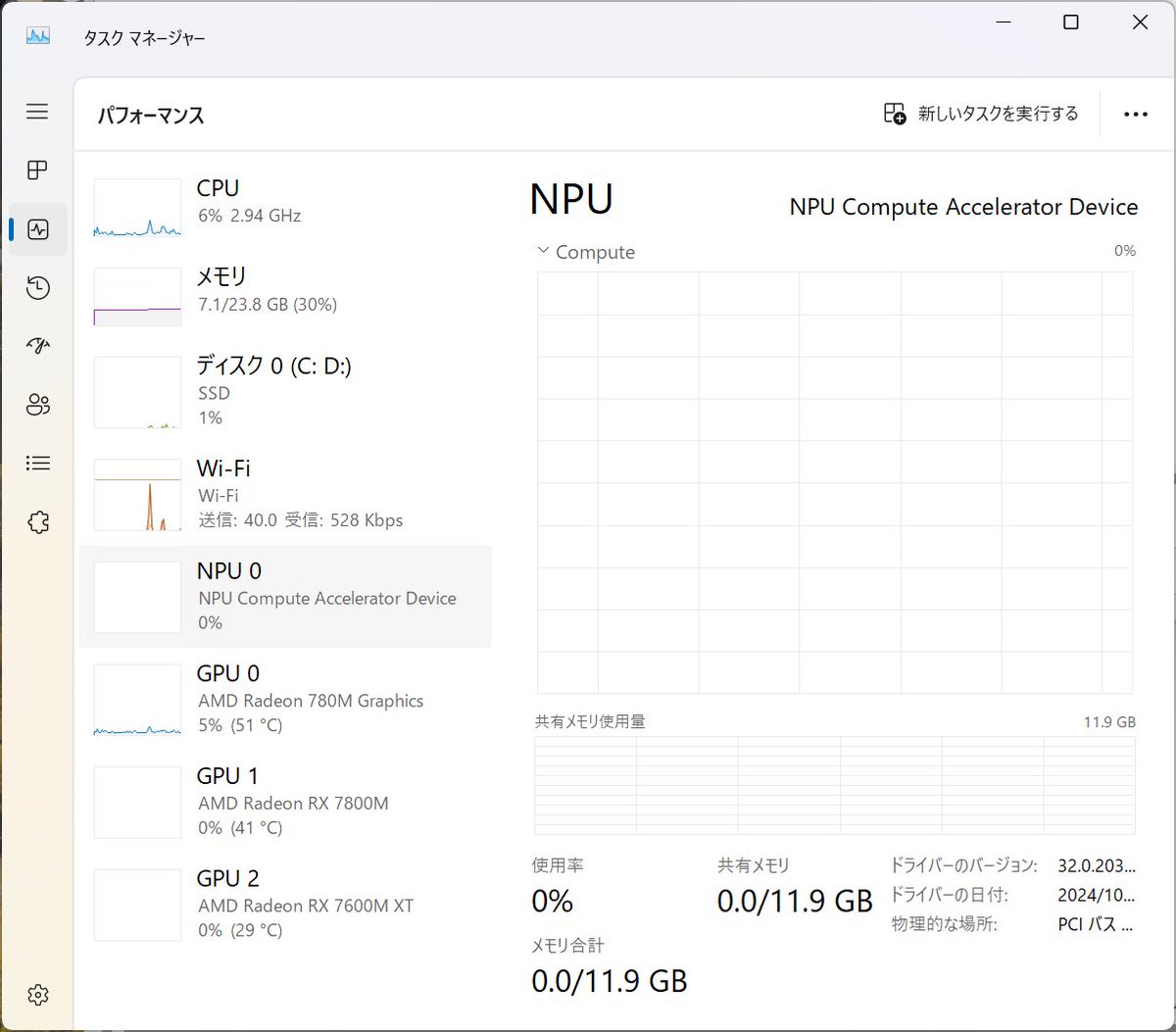Click the NPU Compute usage graph
The width and height of the screenshot is (1176, 1032).
(835, 482)
